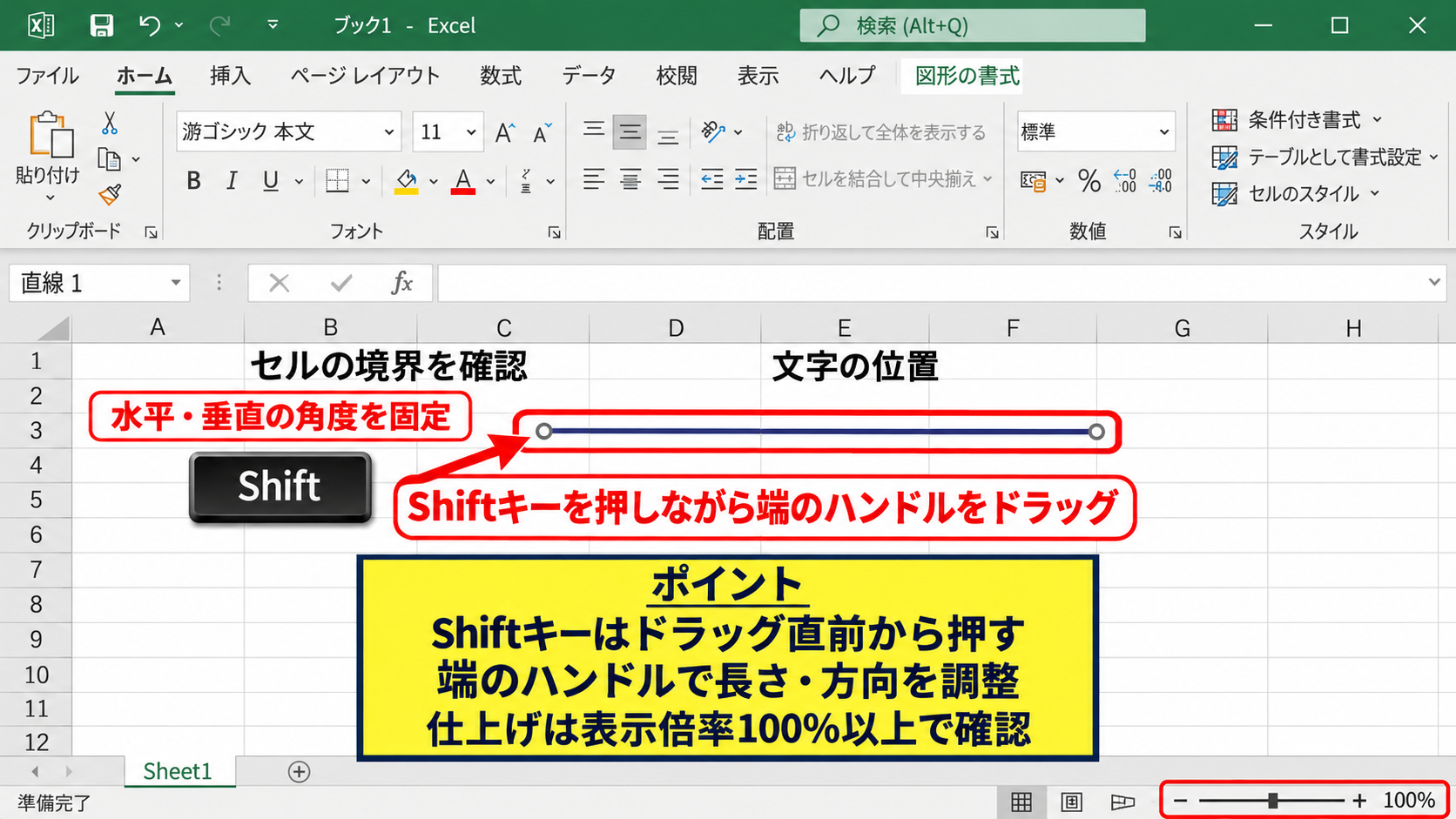Click the Format Painter brush icon
The width and height of the screenshot is (1456, 819).
[110, 195]
